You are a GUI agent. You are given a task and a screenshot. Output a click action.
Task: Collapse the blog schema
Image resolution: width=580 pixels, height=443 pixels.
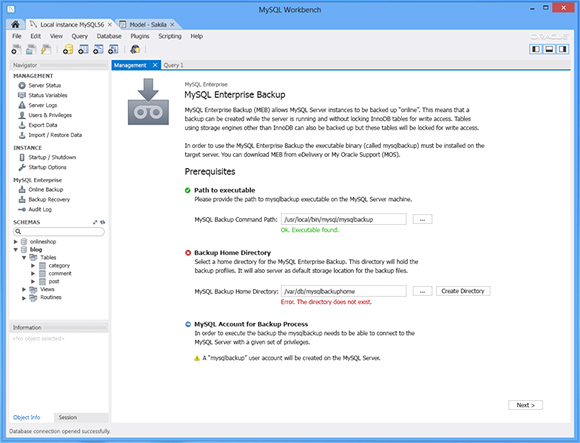(16, 250)
